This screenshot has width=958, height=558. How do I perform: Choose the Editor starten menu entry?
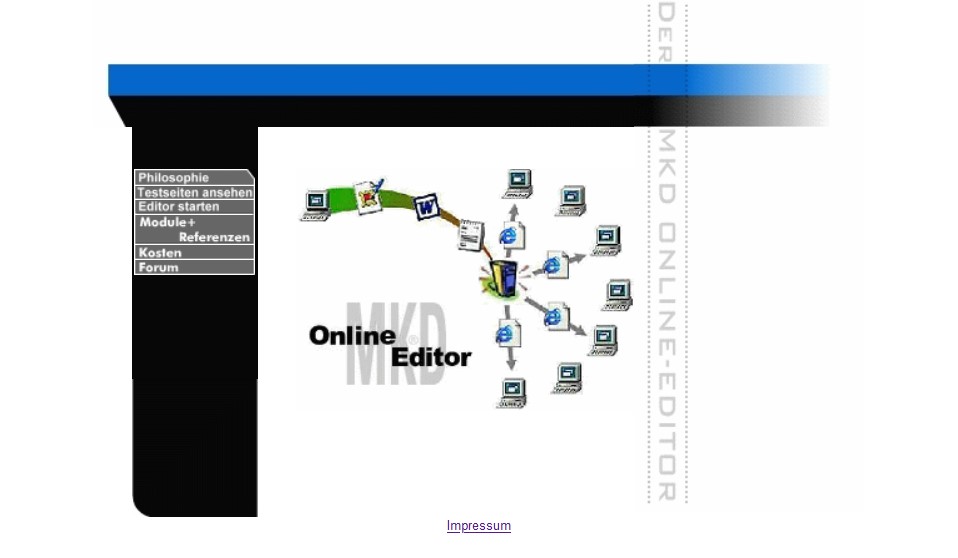click(x=194, y=207)
